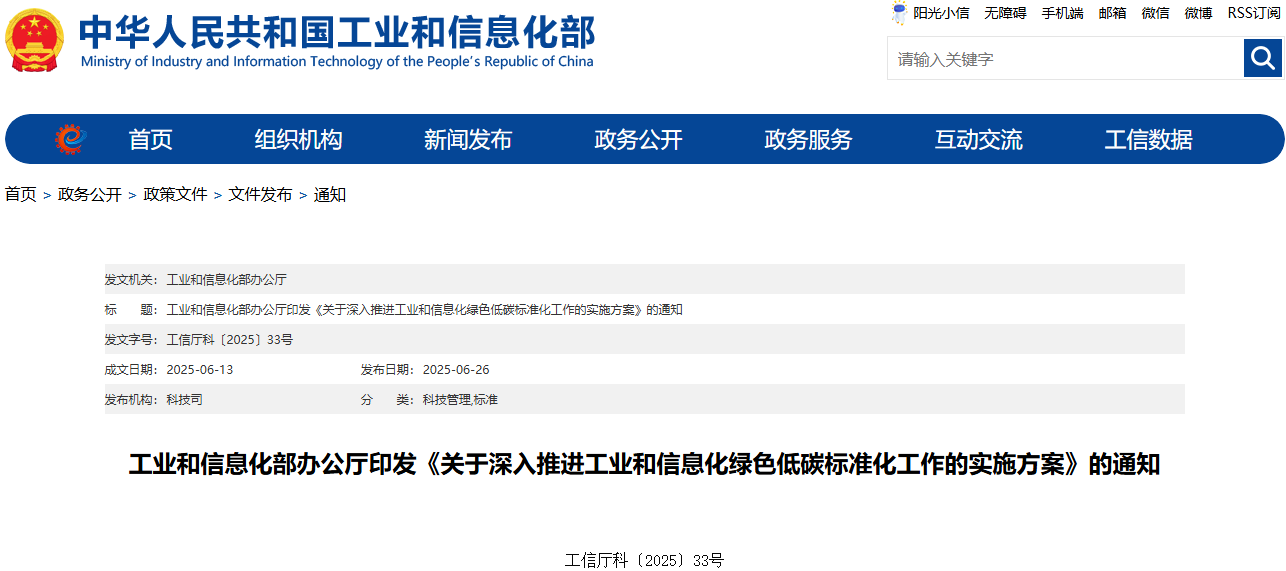1286x571 pixels.
Task: Click the 邮箱 link in top bar
Action: coord(1112,13)
